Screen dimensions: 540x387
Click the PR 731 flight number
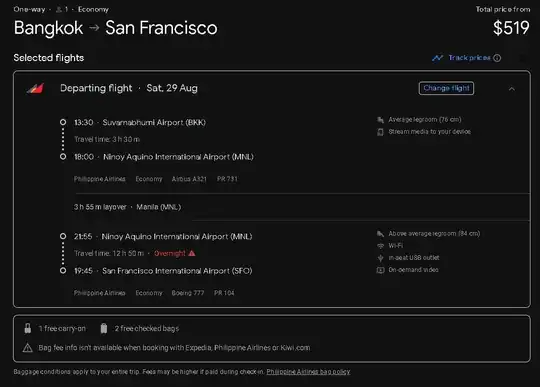pyautogui.click(x=227, y=179)
